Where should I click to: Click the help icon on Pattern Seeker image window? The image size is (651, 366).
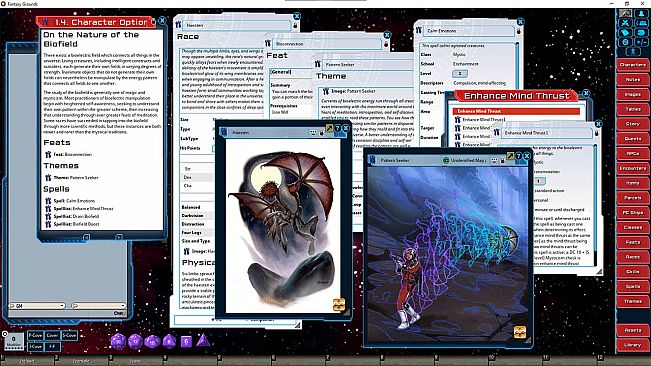[519, 156]
